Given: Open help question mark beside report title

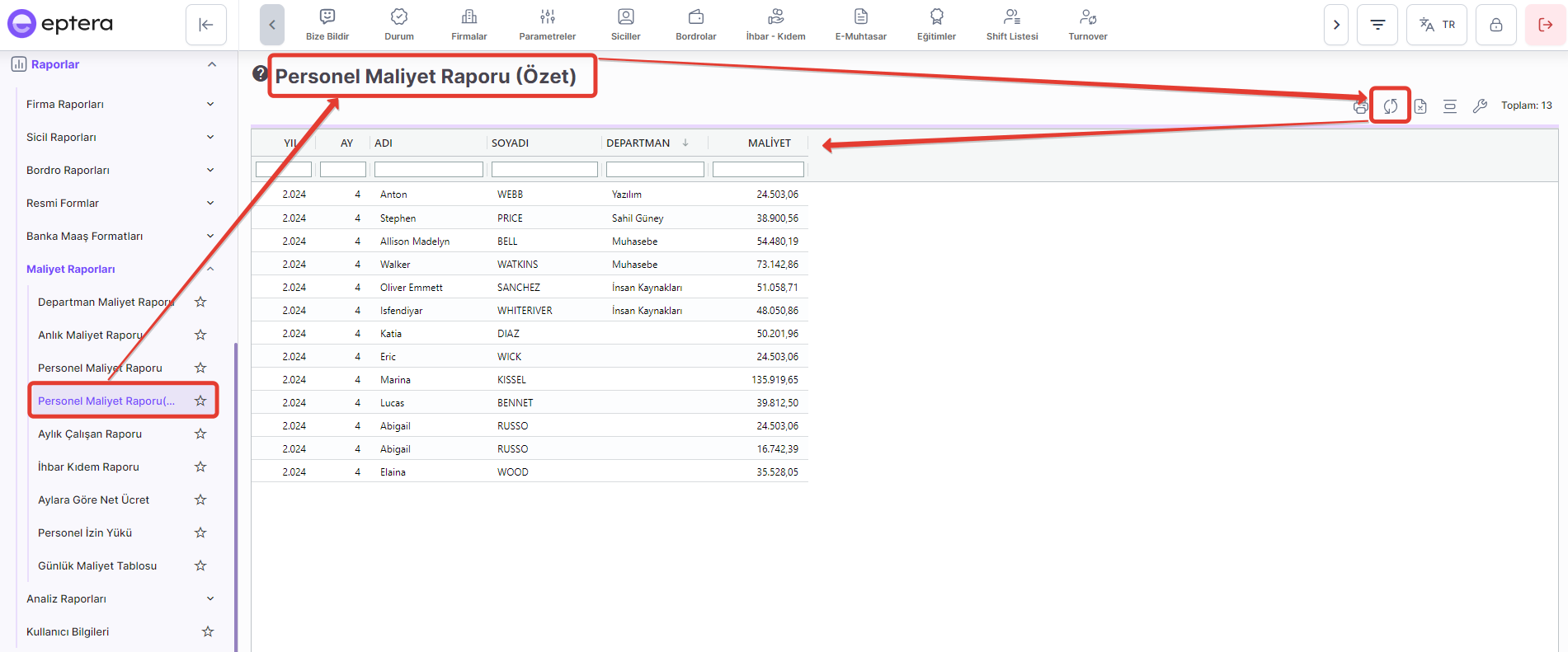Looking at the screenshot, I should (x=260, y=74).
